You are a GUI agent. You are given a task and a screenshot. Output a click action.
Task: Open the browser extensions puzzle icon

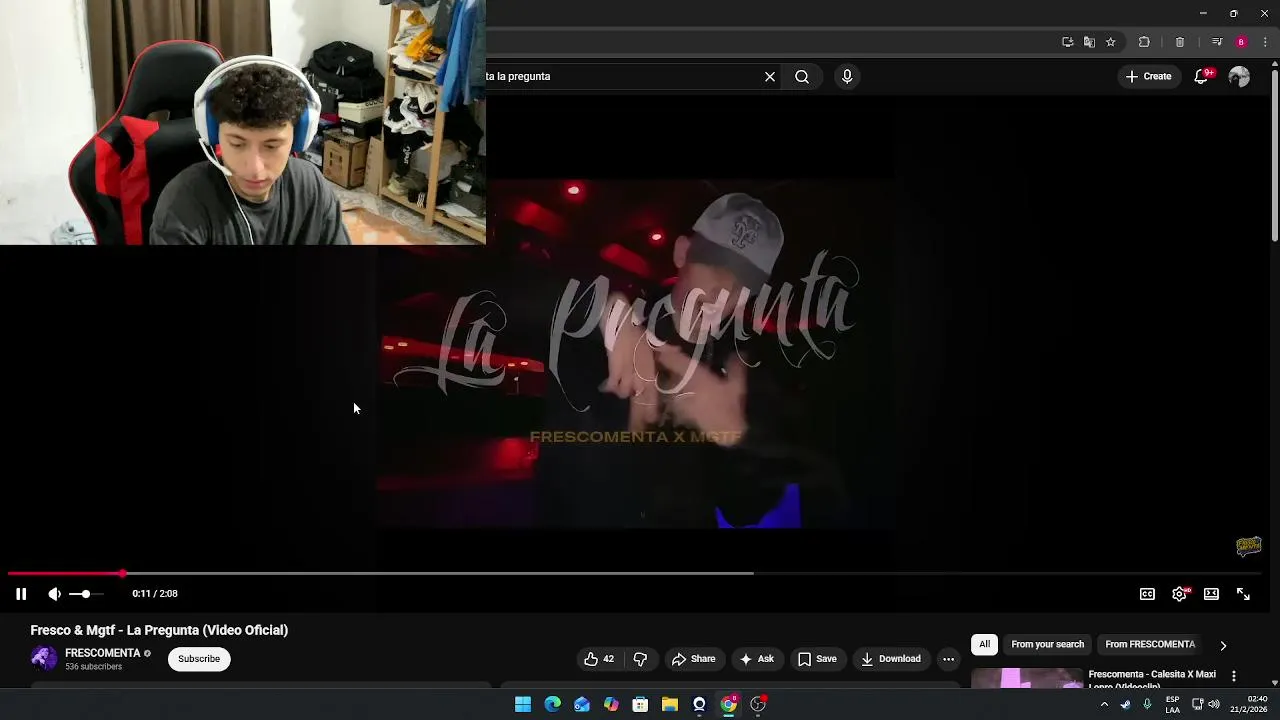[x=1144, y=42]
